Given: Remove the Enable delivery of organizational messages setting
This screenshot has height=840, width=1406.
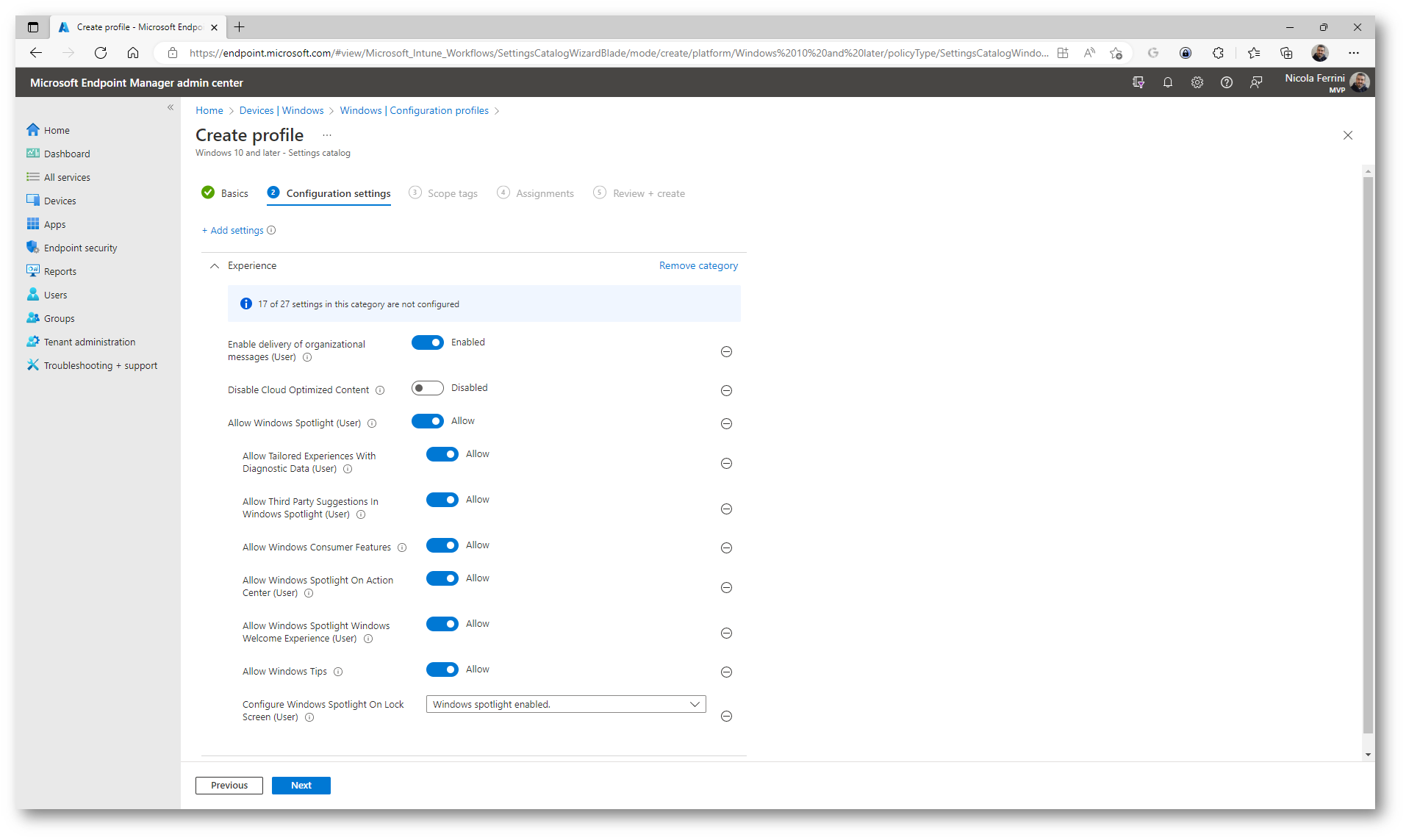Looking at the screenshot, I should [726, 352].
